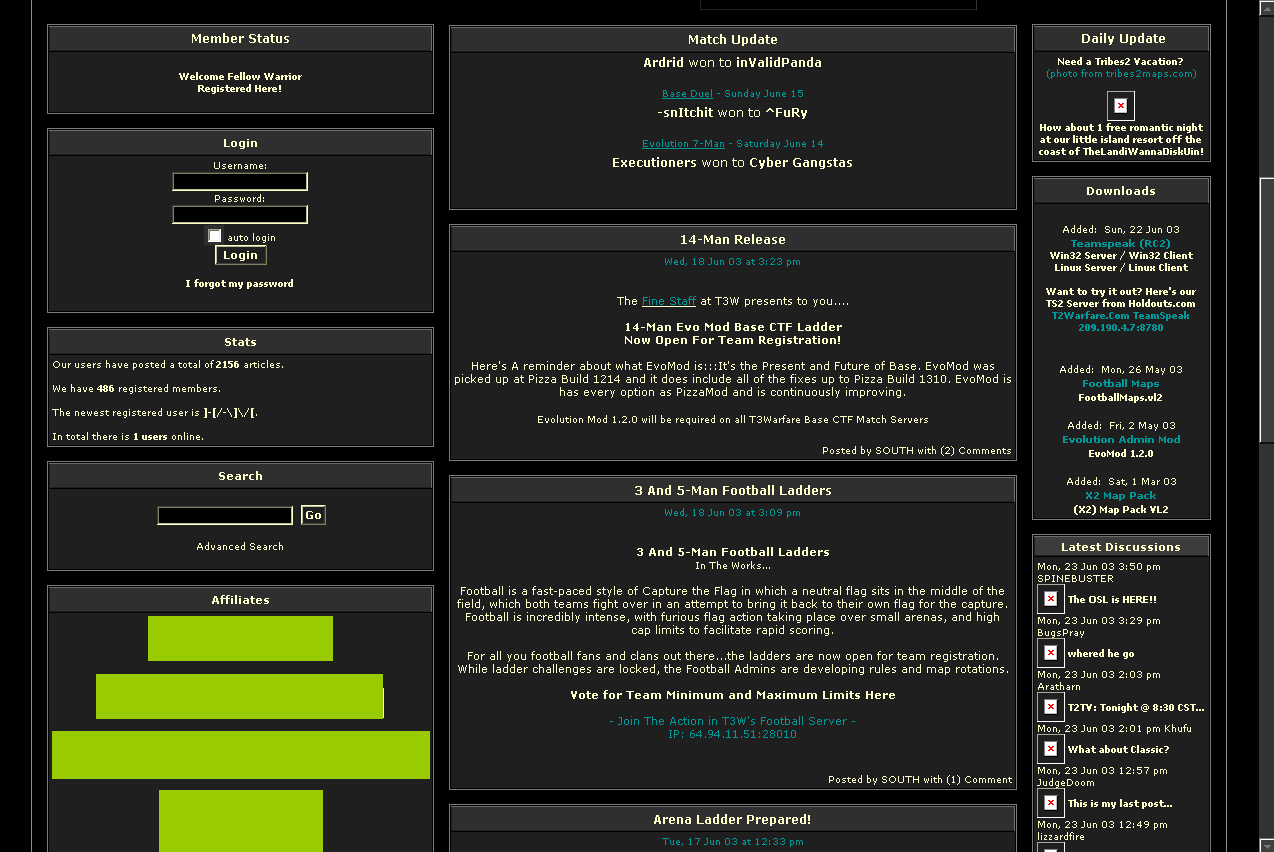Click into the Search text box
The image size is (1274, 852).
point(225,515)
